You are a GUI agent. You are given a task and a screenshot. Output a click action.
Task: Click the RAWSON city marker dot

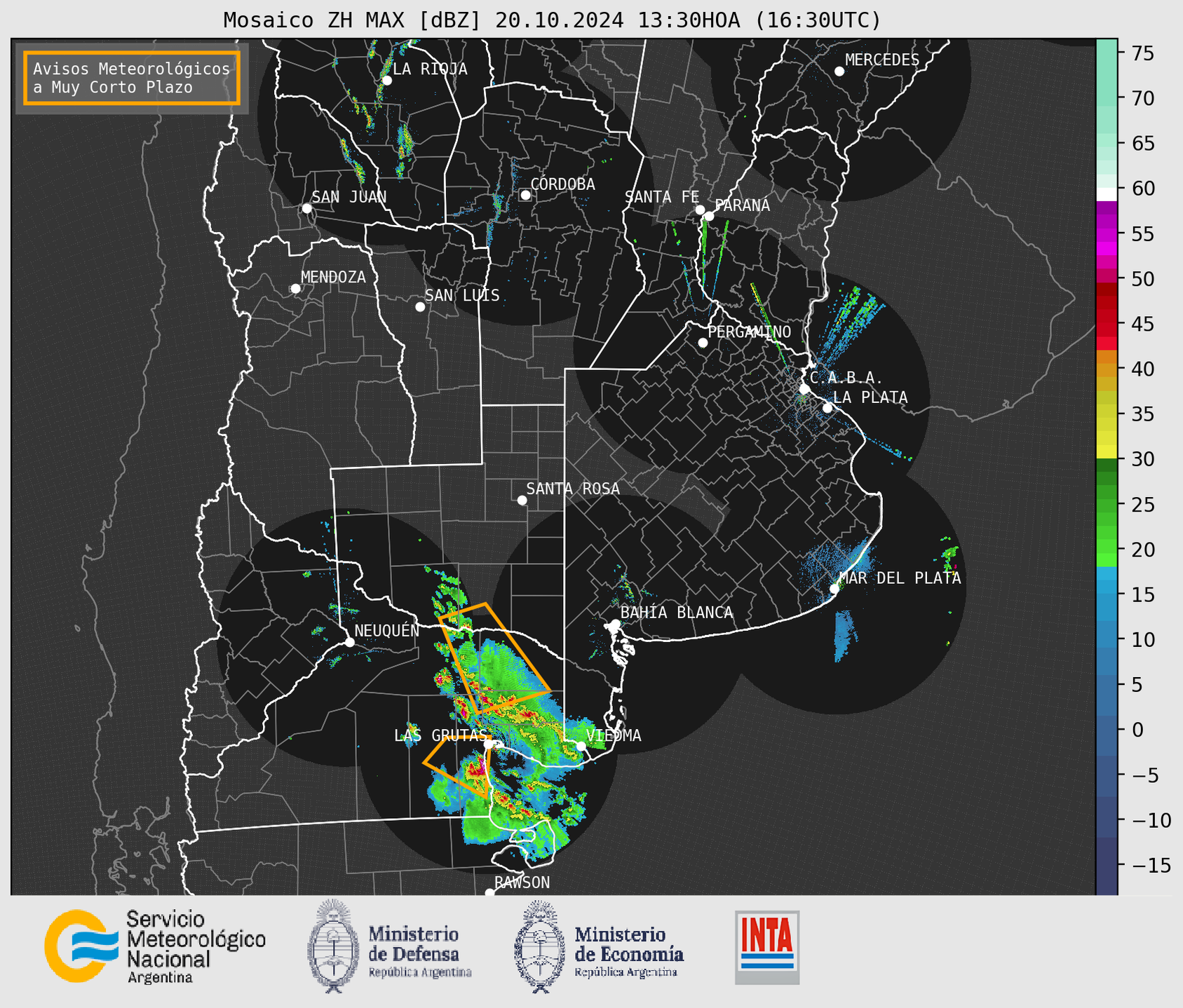pyautogui.click(x=489, y=893)
